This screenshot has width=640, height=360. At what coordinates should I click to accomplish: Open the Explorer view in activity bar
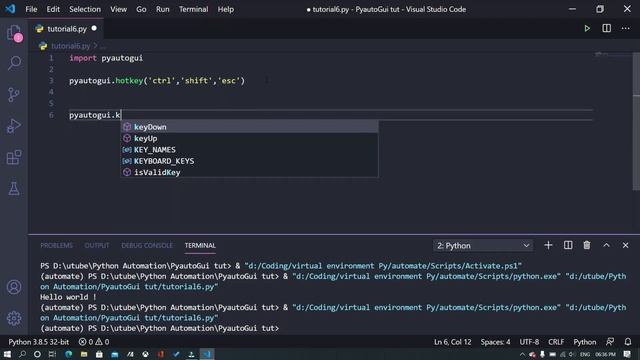[14, 32]
